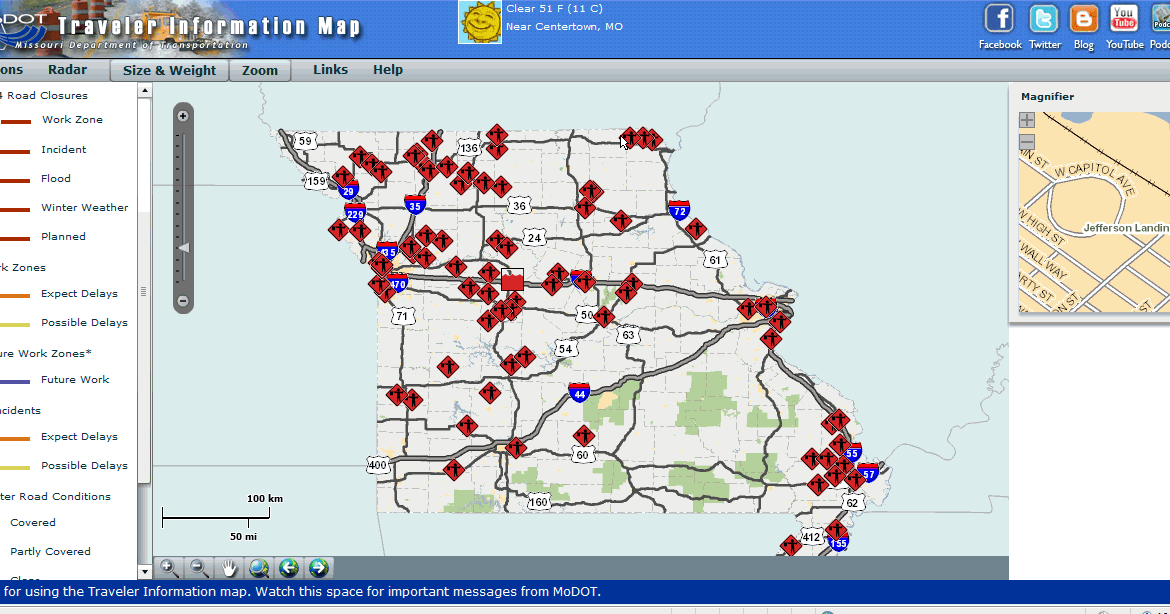Select the pan hand tool

(229, 567)
